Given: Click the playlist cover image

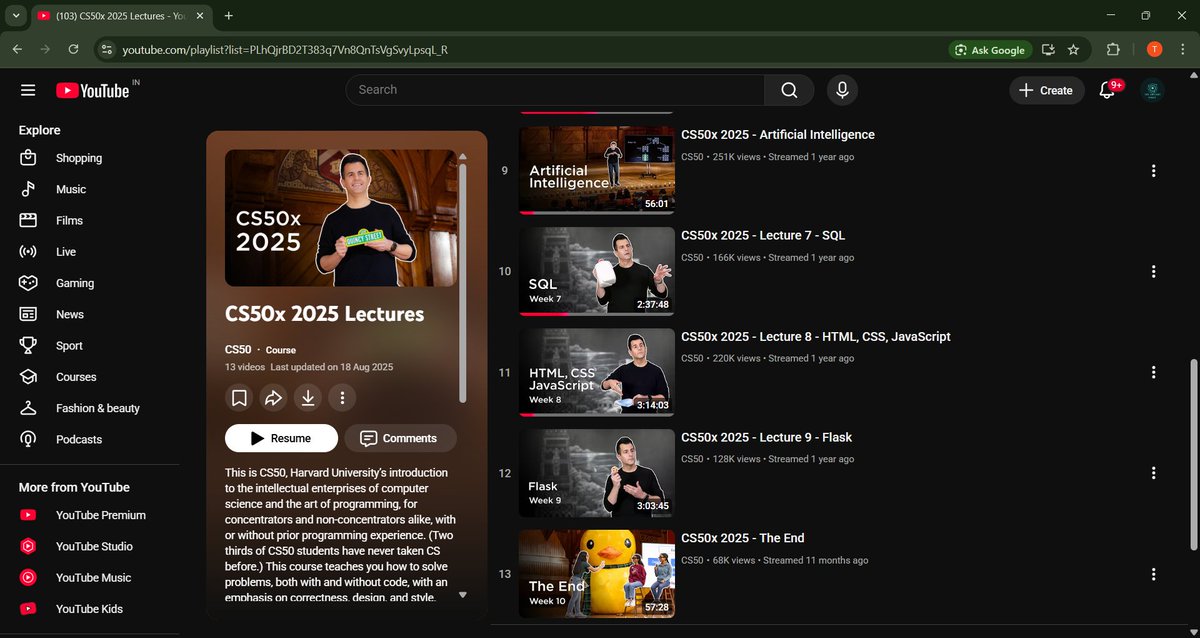Looking at the screenshot, I should pyautogui.click(x=340, y=218).
